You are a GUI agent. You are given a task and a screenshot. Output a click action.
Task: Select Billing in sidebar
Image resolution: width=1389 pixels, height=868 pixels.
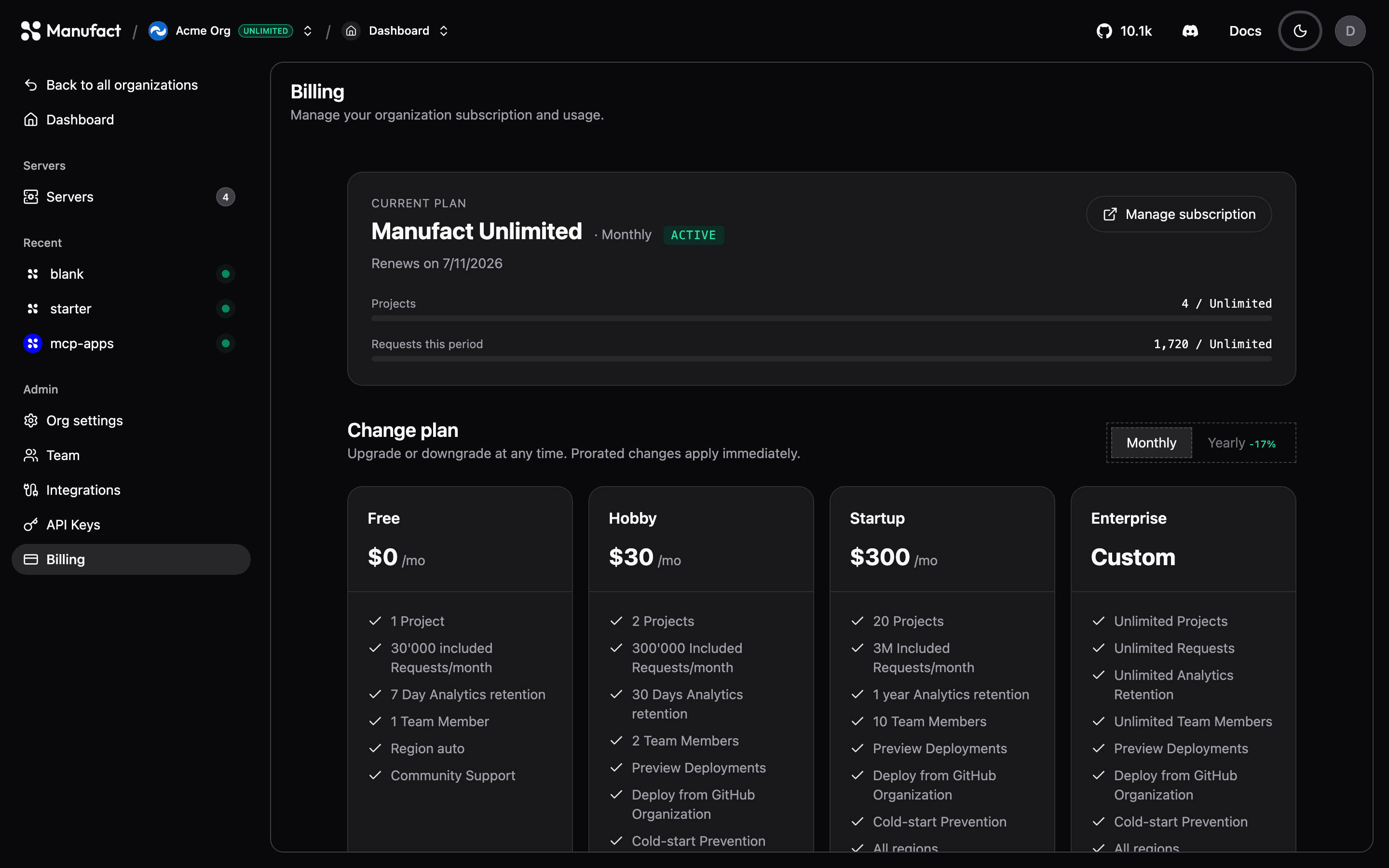pos(131,559)
